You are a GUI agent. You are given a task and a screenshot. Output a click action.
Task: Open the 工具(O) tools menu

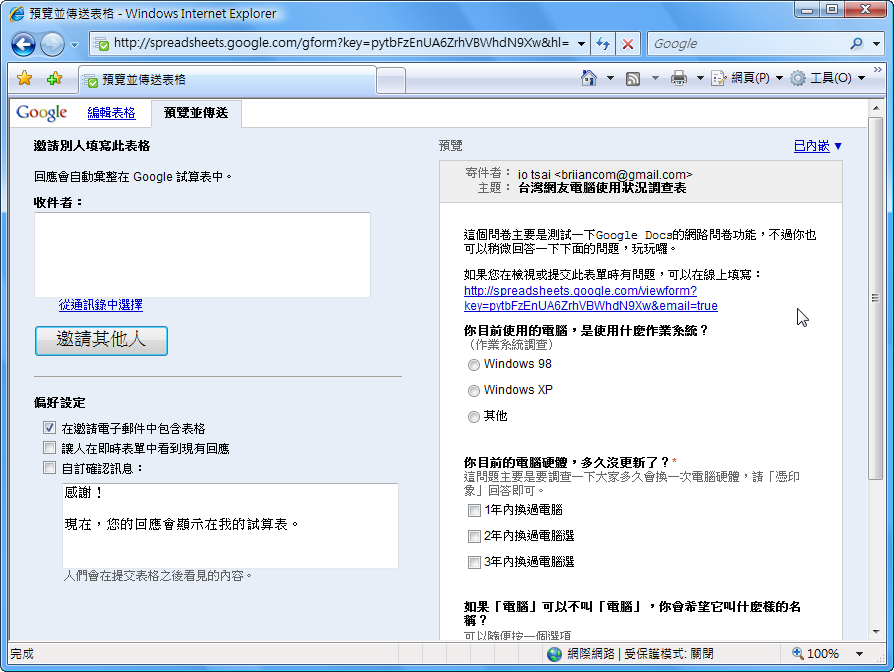(828, 78)
